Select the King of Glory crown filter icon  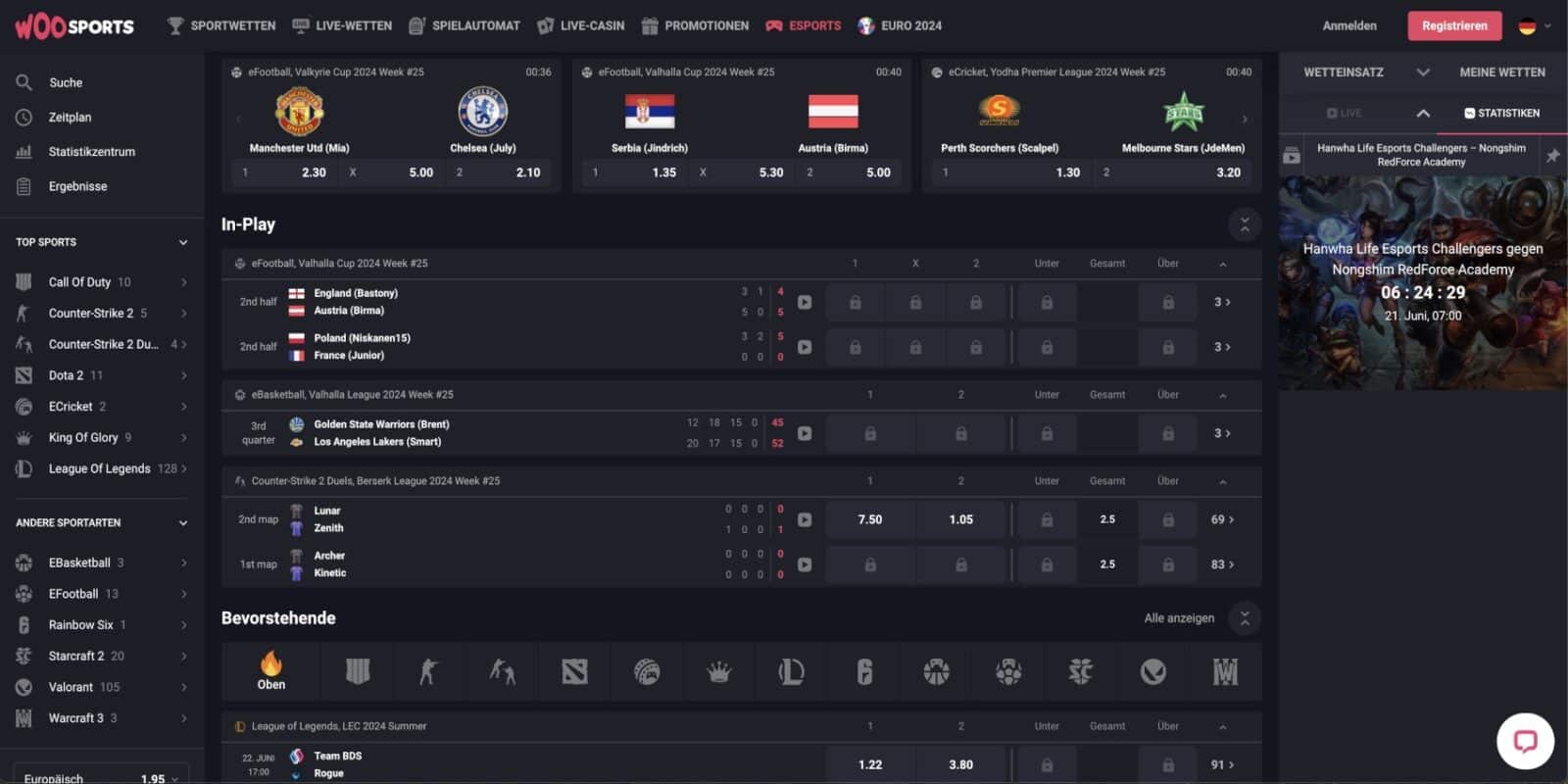pos(719,671)
